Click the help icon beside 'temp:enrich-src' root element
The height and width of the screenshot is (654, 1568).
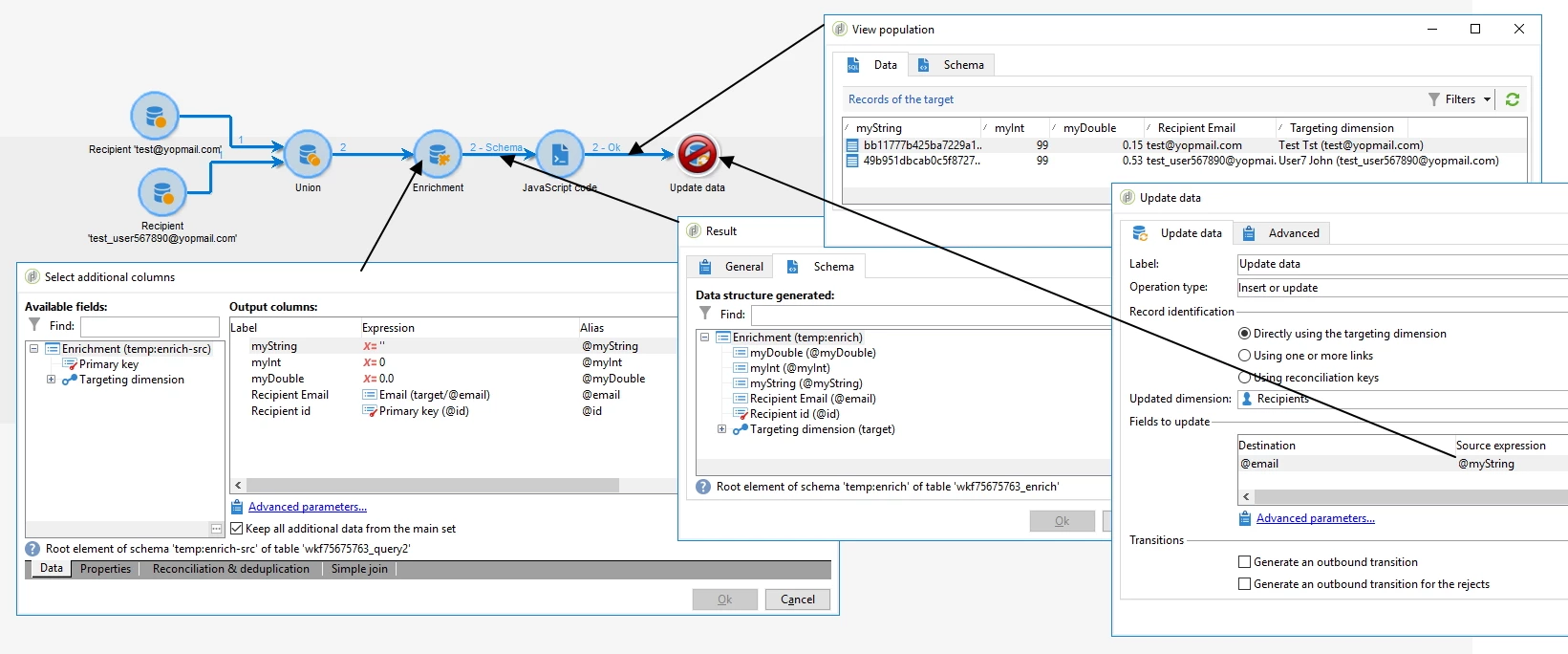(x=32, y=549)
